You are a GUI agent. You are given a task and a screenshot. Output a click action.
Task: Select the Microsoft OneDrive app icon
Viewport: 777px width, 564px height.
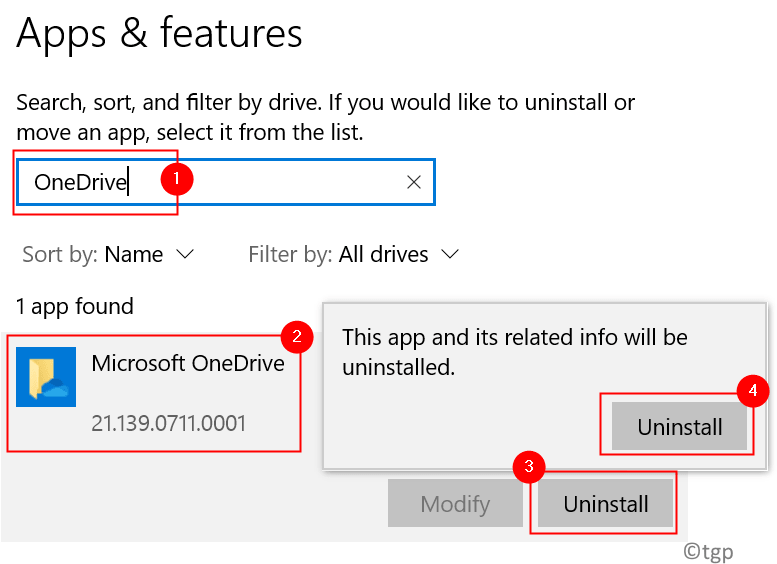pos(46,377)
